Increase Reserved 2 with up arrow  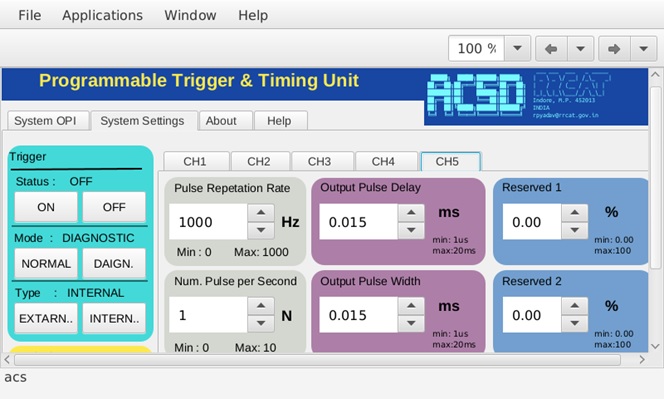point(575,306)
